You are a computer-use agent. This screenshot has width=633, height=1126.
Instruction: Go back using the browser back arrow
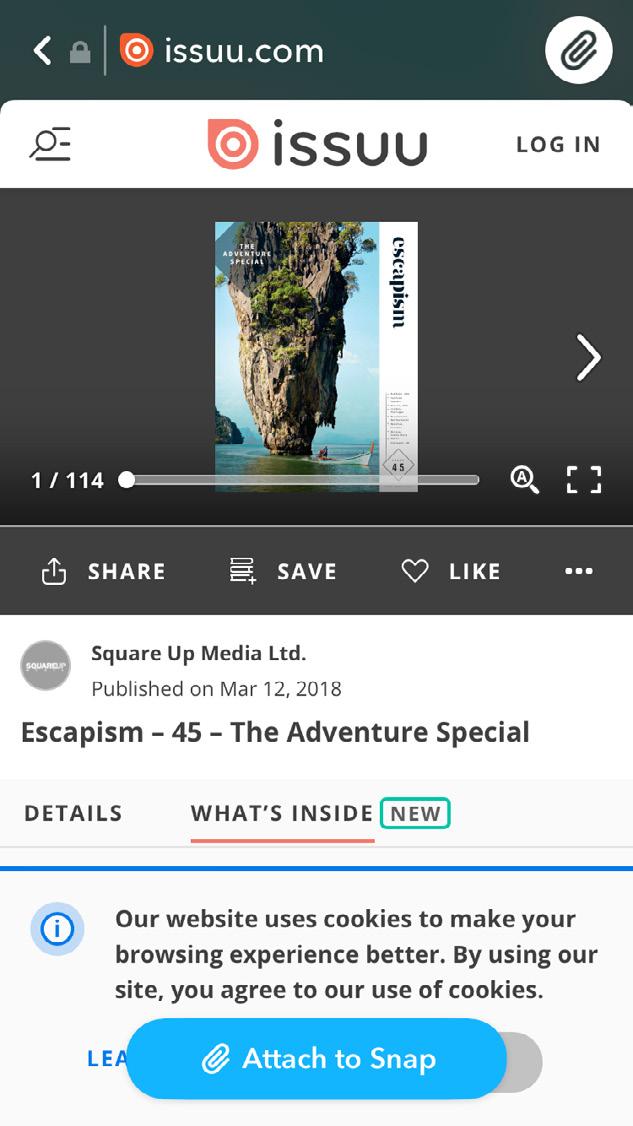[42, 51]
